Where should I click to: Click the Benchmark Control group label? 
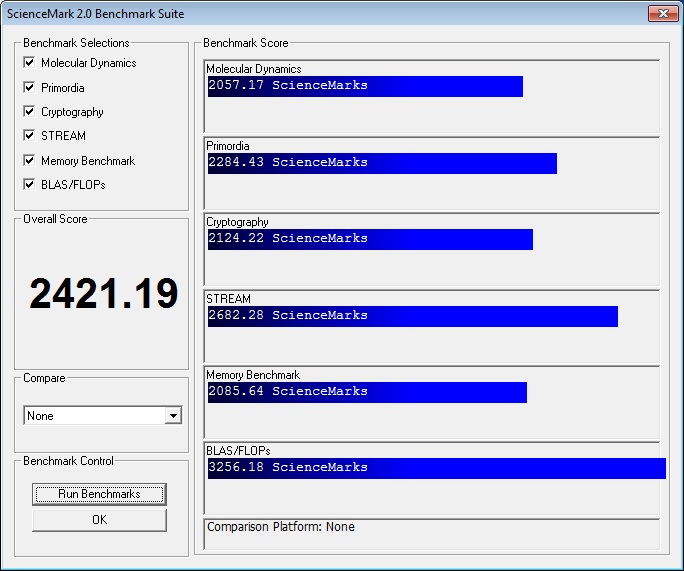(68, 461)
